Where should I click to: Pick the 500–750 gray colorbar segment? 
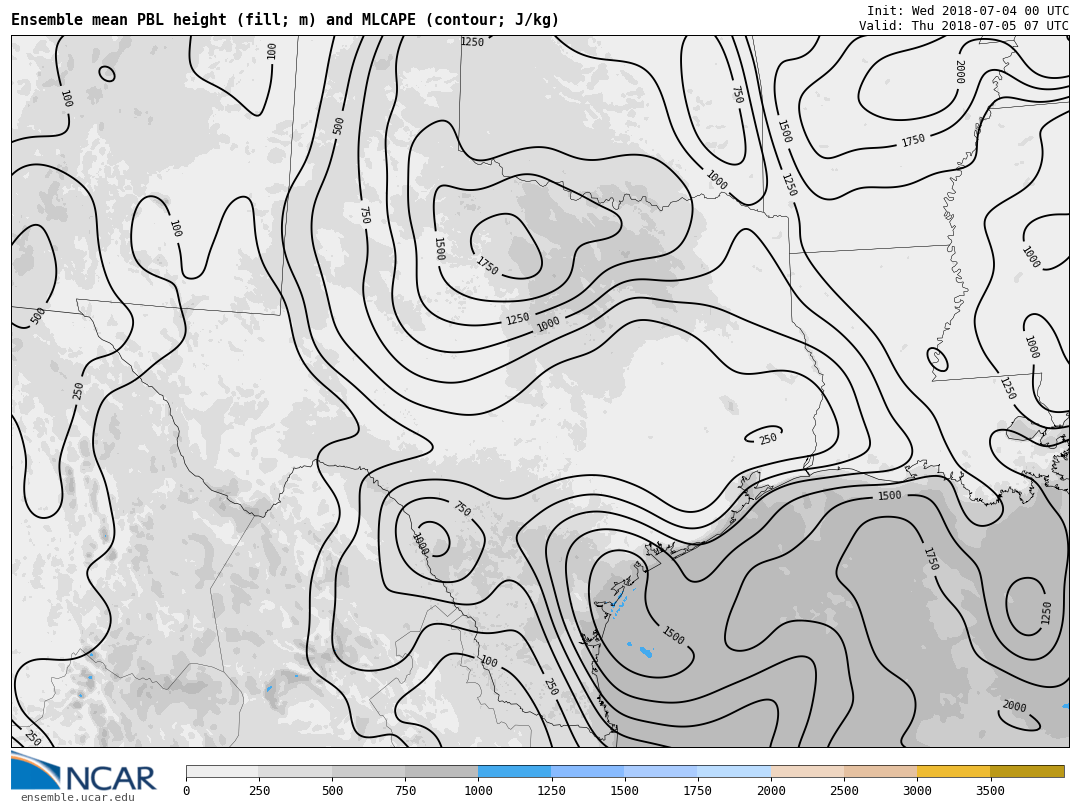368,771
